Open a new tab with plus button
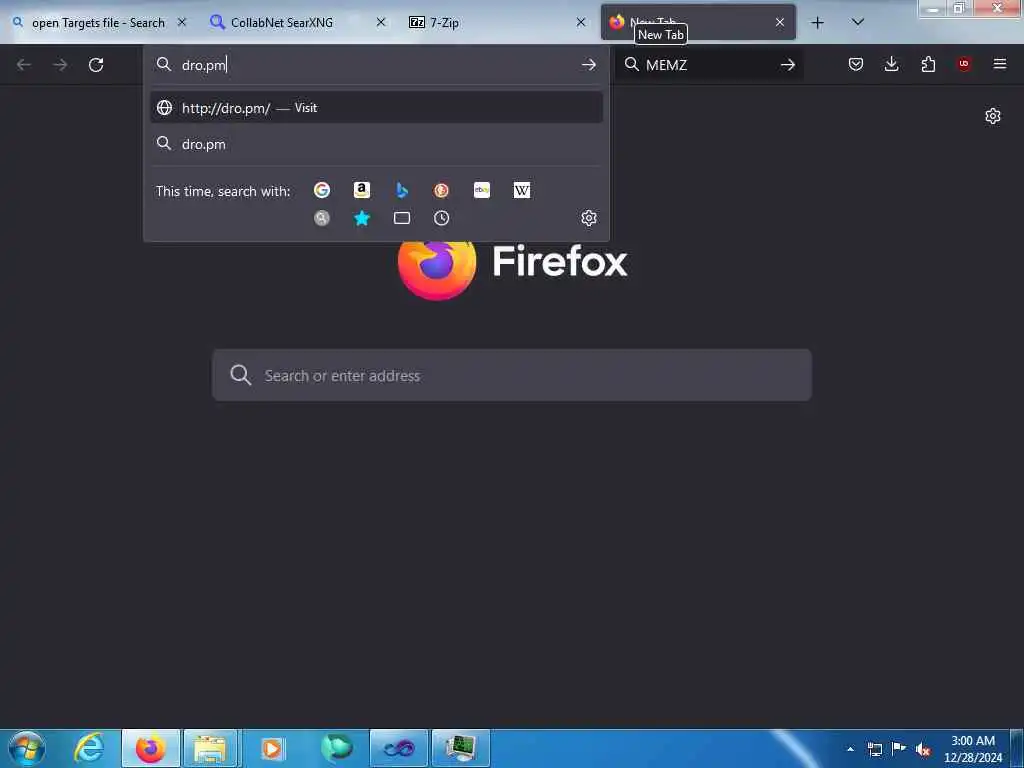The image size is (1024, 768). pyautogui.click(x=817, y=23)
